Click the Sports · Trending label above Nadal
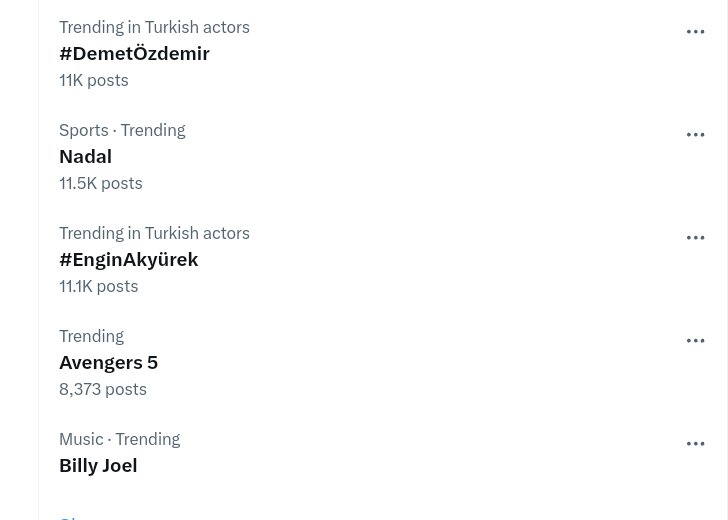Viewport: 728px width, 520px height. [122, 130]
